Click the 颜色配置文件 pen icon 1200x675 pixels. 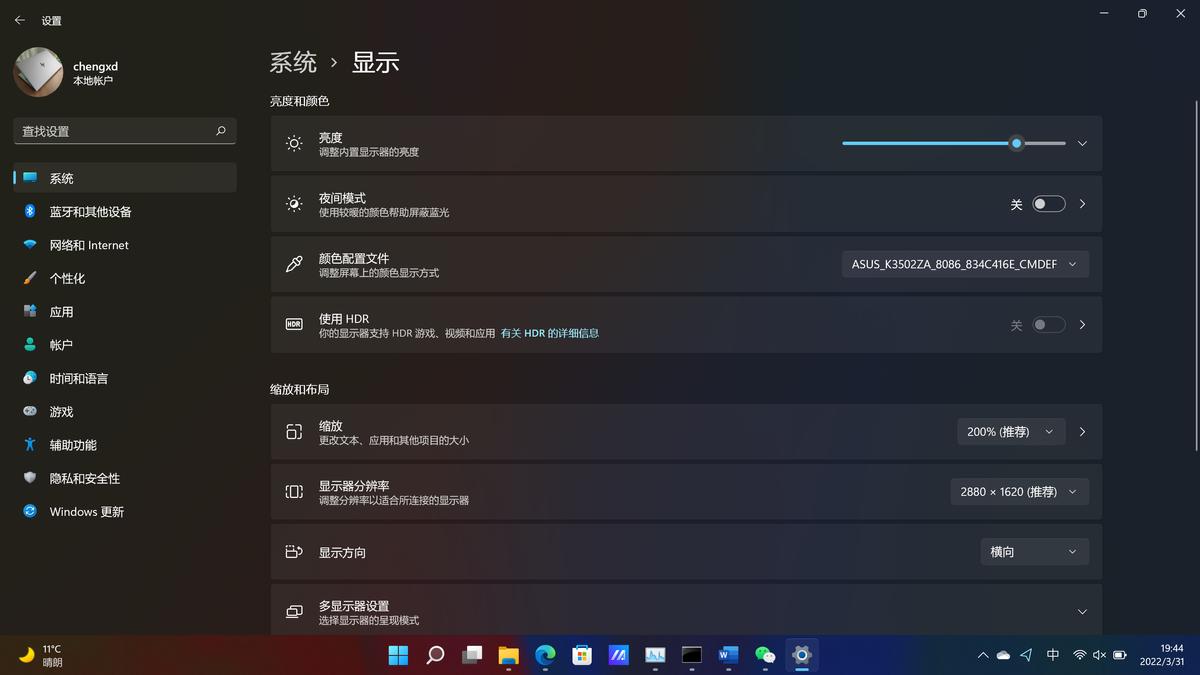click(x=293, y=263)
